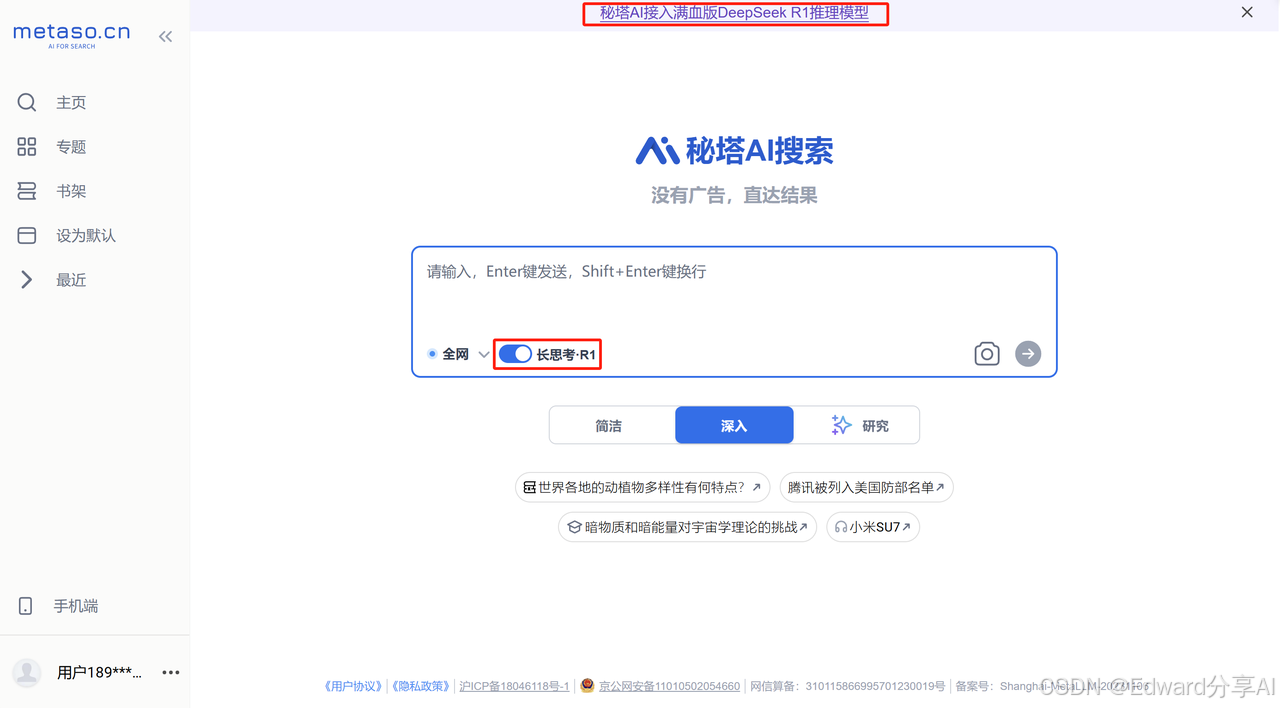The height and width of the screenshot is (708, 1280).
Task: Switch to the 简洁 mode tab
Action: (x=612, y=425)
